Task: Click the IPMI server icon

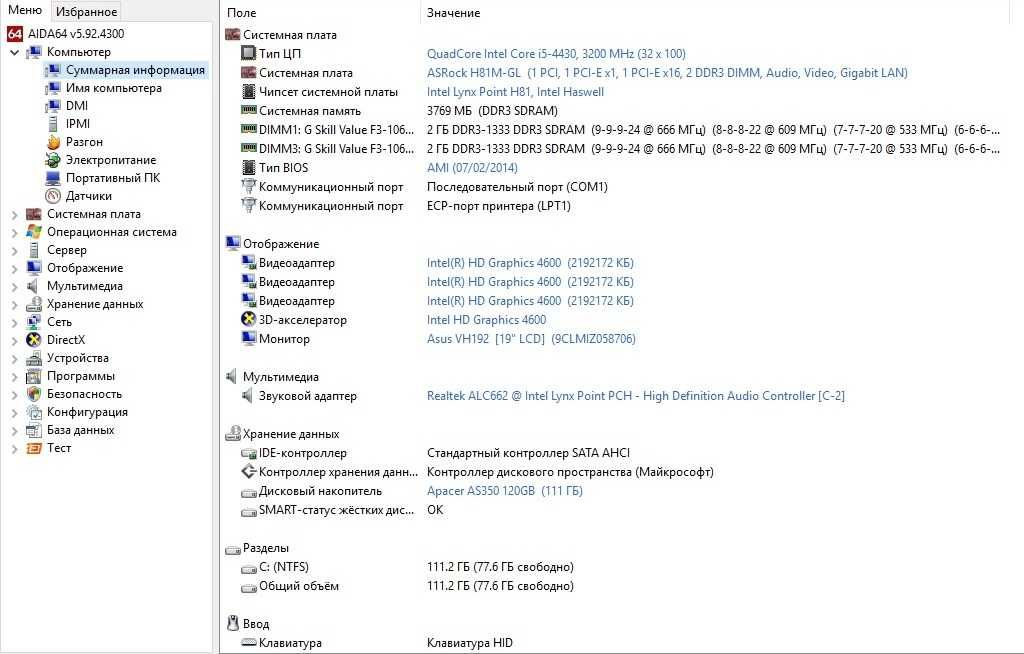Action: pyautogui.click(x=52, y=124)
